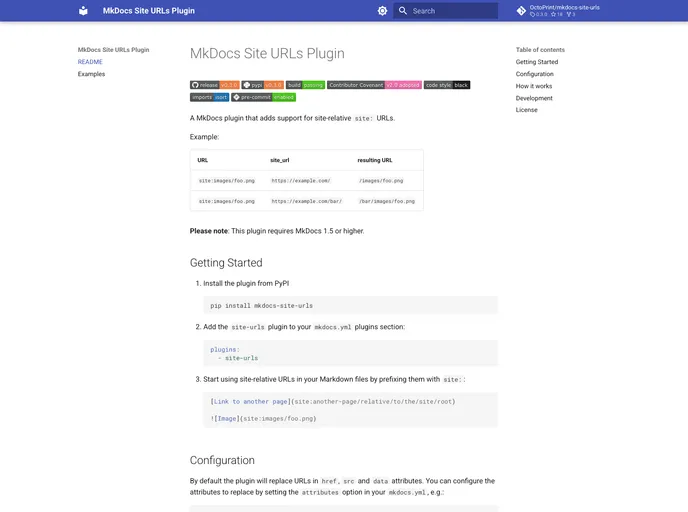Click the inline 'href' code word
The height and width of the screenshot is (512, 688).
329,481
